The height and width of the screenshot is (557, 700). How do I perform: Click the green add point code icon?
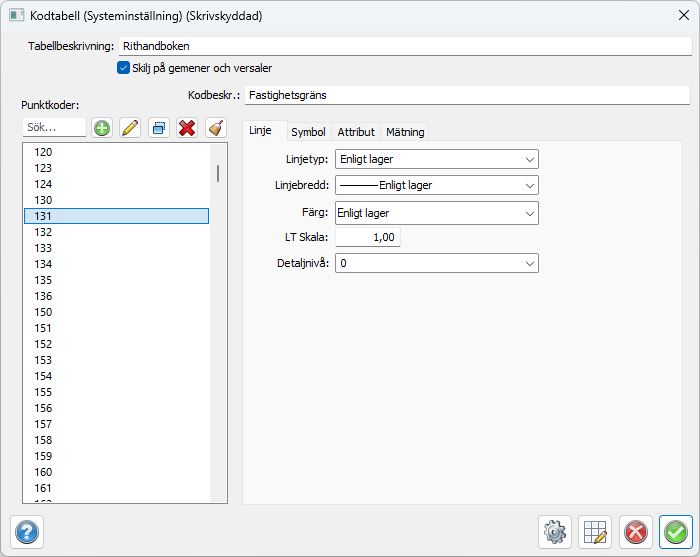coord(102,128)
